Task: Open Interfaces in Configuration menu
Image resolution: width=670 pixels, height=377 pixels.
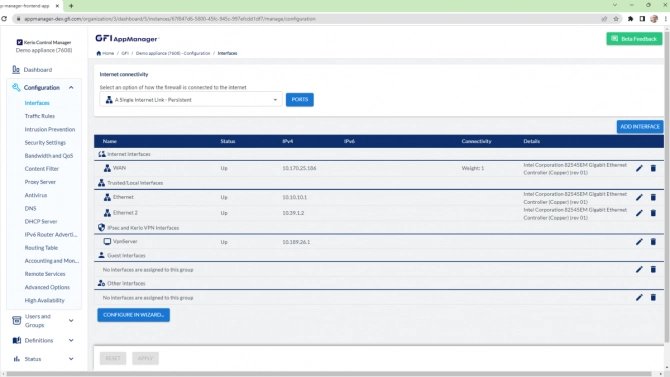Action: [x=37, y=103]
